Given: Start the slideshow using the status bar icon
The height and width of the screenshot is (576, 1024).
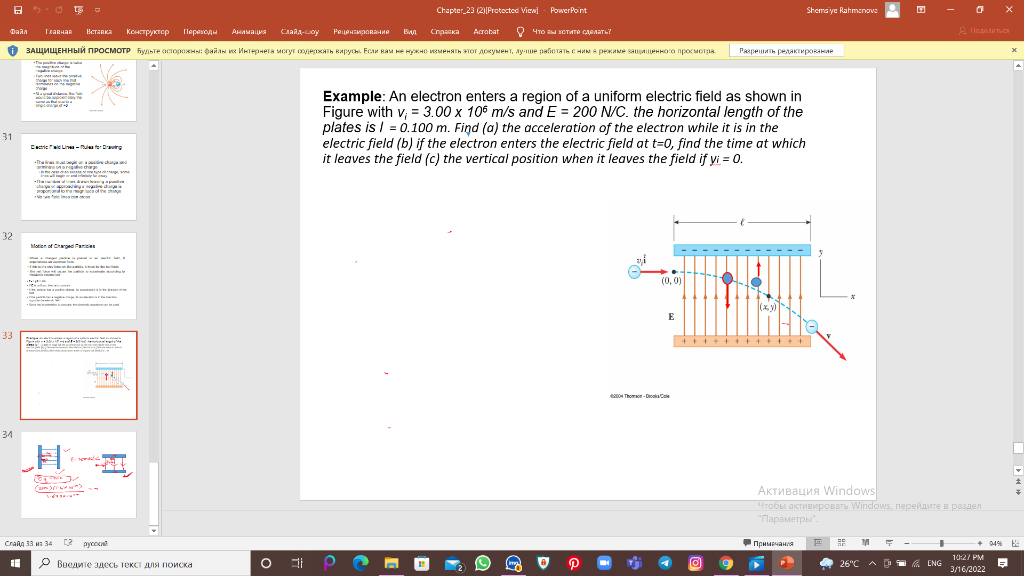Looking at the screenshot, I should point(888,543).
